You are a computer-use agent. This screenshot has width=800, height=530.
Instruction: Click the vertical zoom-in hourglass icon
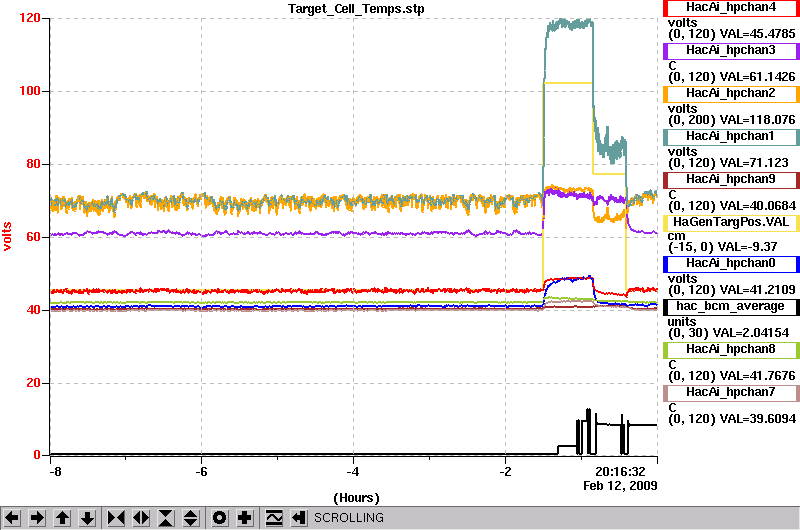point(166,518)
